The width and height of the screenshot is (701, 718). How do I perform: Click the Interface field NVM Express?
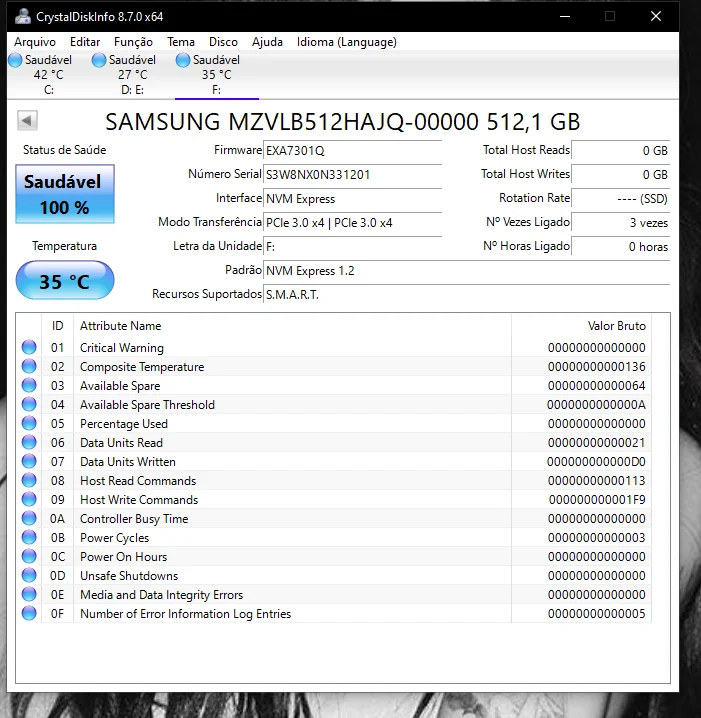click(x=353, y=199)
